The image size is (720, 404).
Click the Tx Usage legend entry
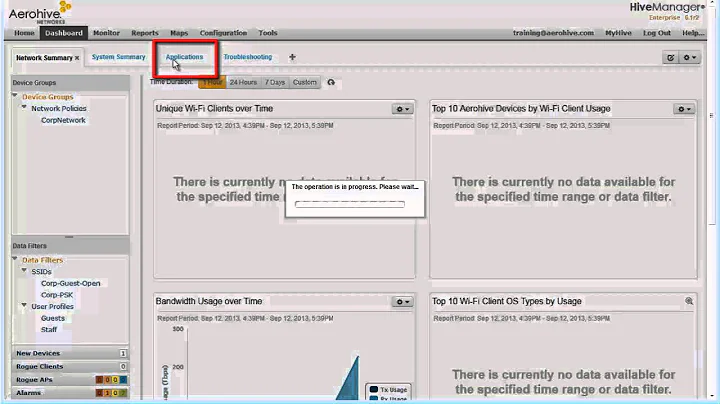pyautogui.click(x=388, y=389)
